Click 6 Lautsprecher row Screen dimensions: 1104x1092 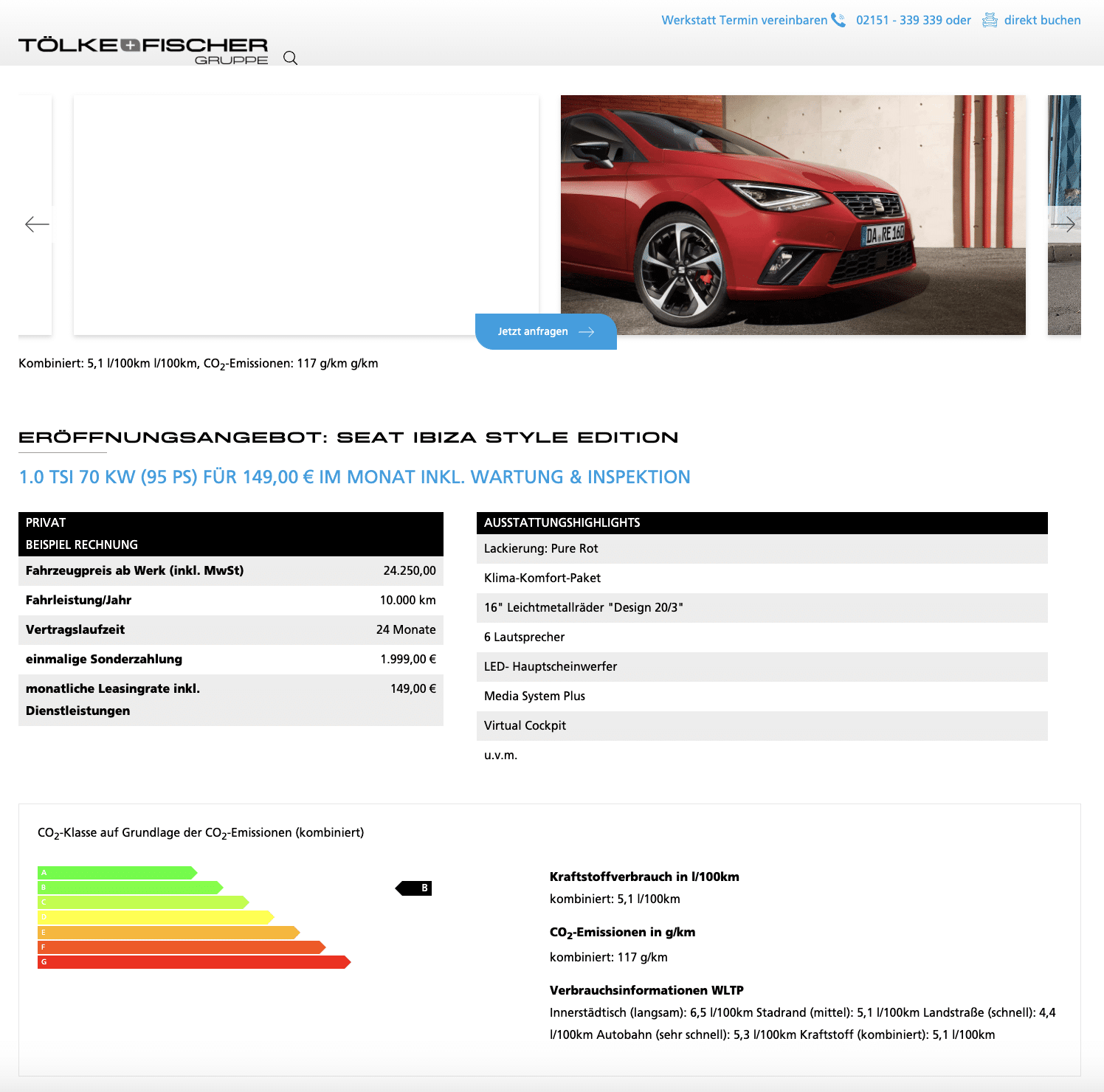click(762, 637)
